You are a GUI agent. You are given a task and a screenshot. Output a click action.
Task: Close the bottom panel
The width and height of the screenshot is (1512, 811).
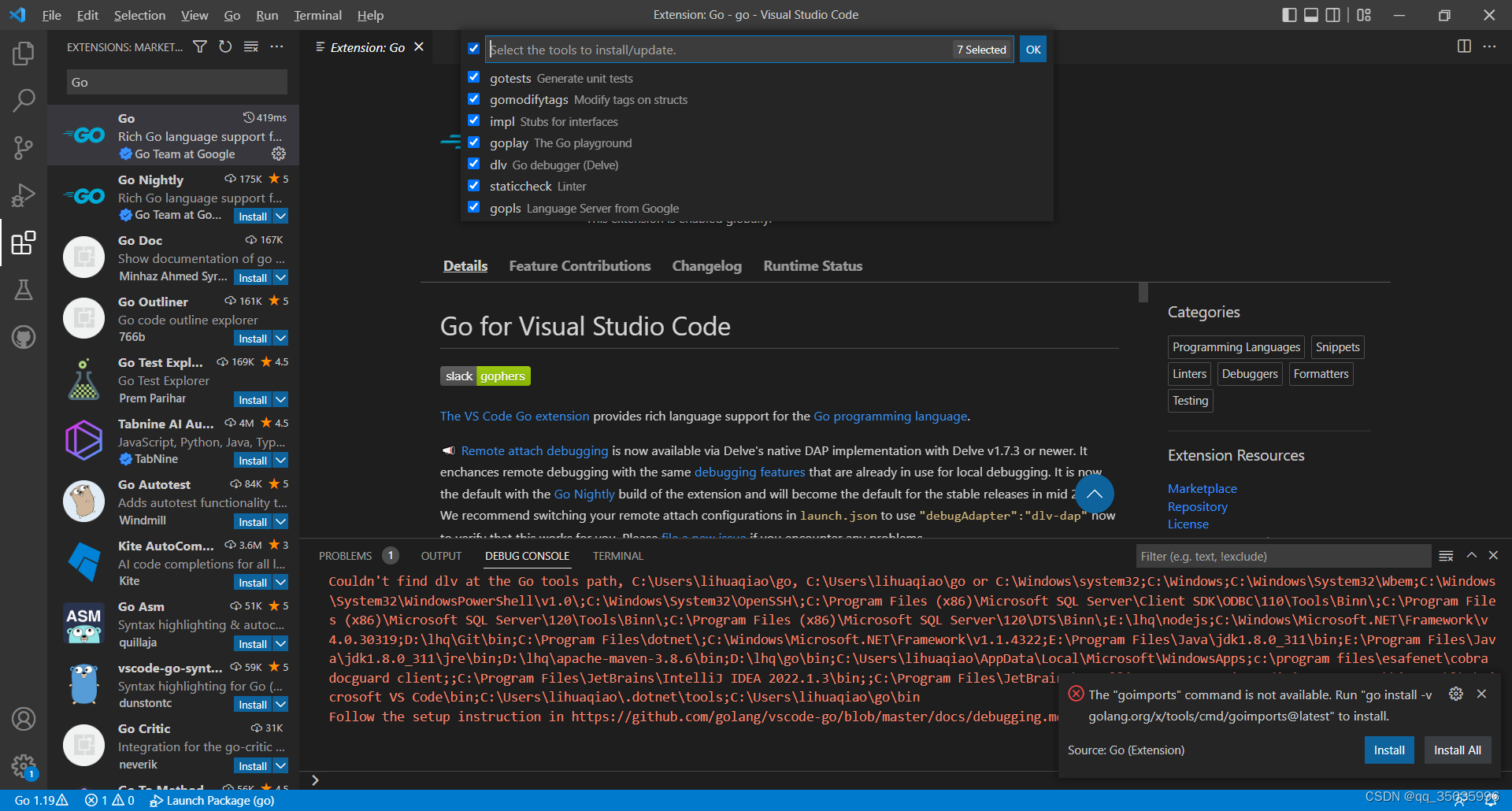[x=1493, y=555]
